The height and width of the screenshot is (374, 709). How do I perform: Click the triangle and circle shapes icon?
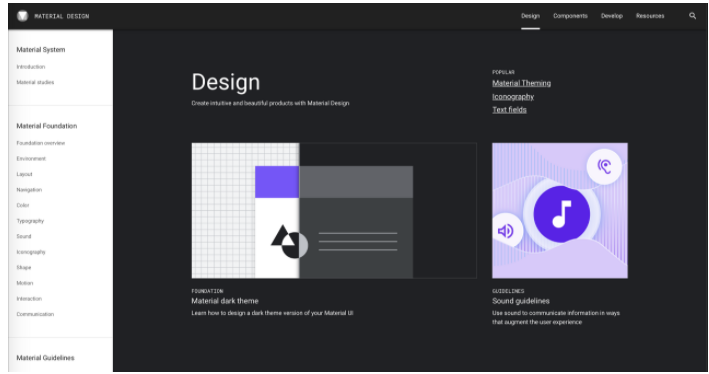pyautogui.click(x=289, y=241)
